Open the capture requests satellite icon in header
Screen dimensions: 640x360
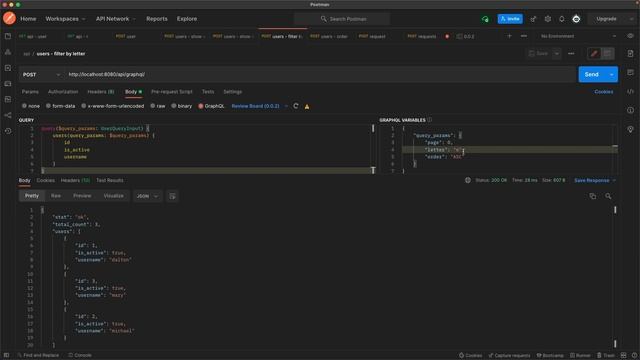533,19
